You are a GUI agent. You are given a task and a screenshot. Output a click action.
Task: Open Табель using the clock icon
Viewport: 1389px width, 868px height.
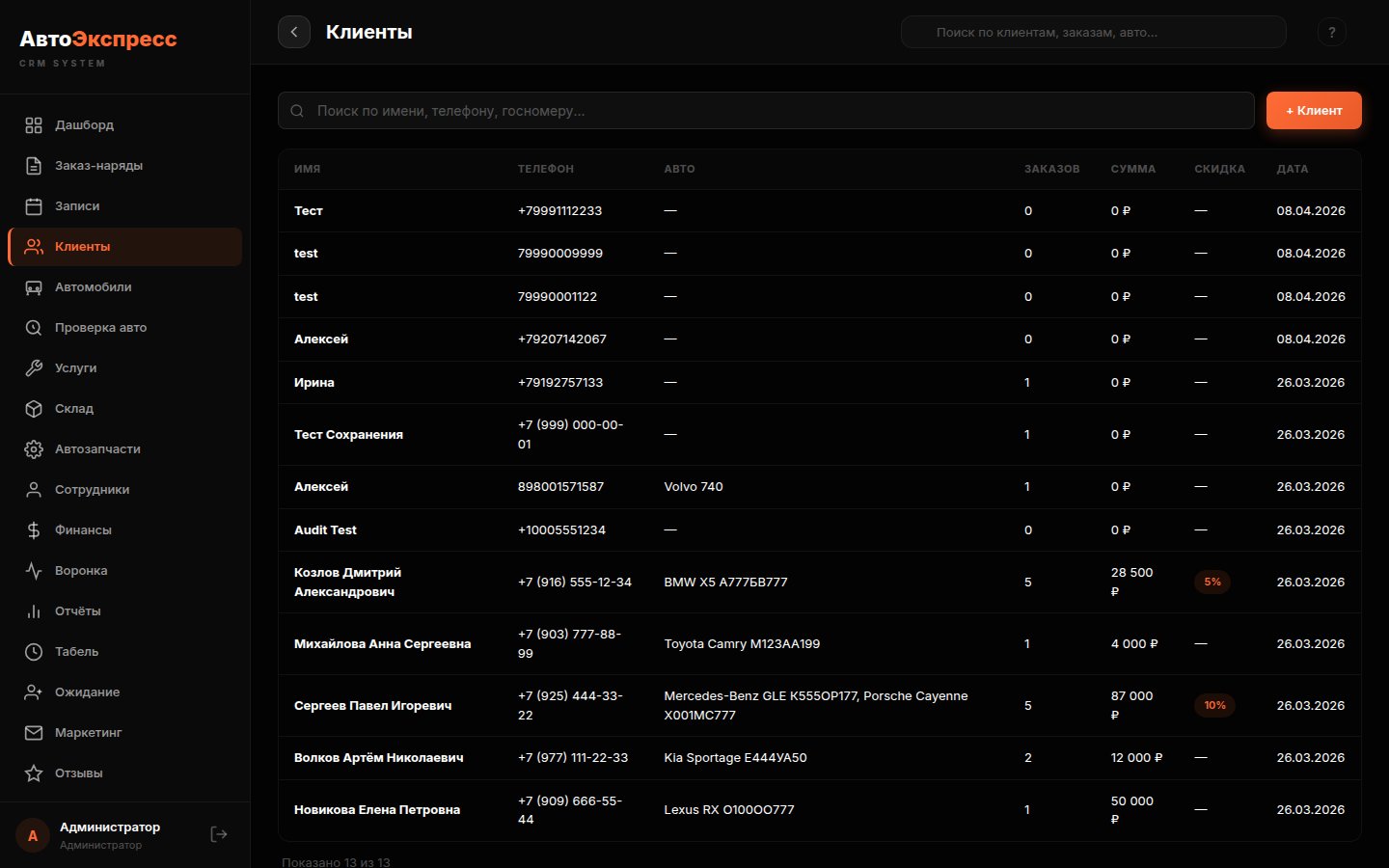point(33,651)
